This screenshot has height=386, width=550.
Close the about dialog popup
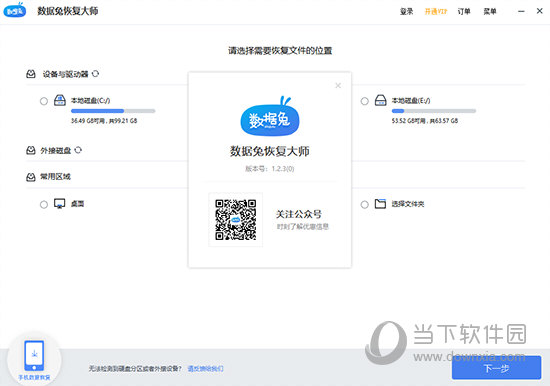point(338,85)
